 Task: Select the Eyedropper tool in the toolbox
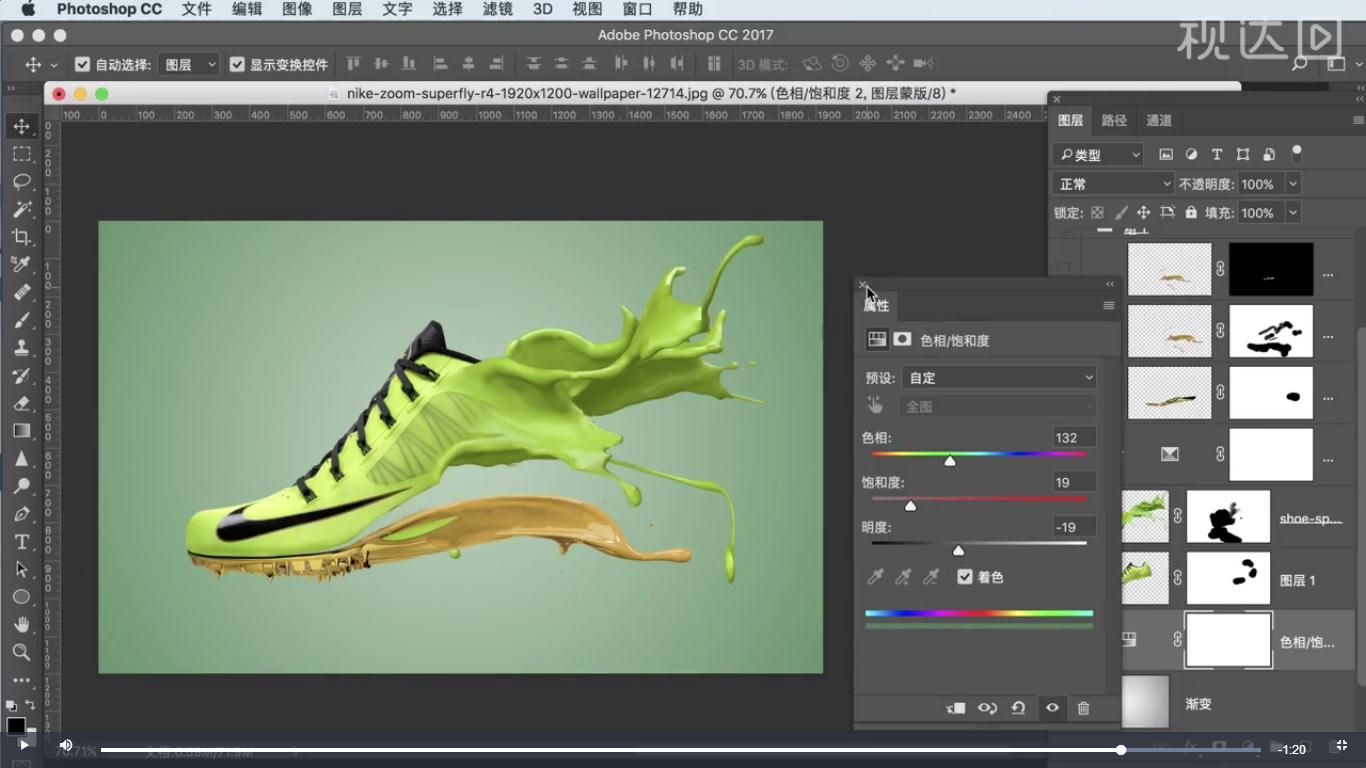click(x=21, y=264)
